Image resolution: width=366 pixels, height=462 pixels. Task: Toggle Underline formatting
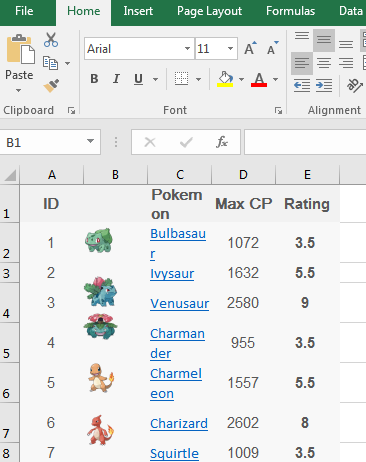coord(138,79)
